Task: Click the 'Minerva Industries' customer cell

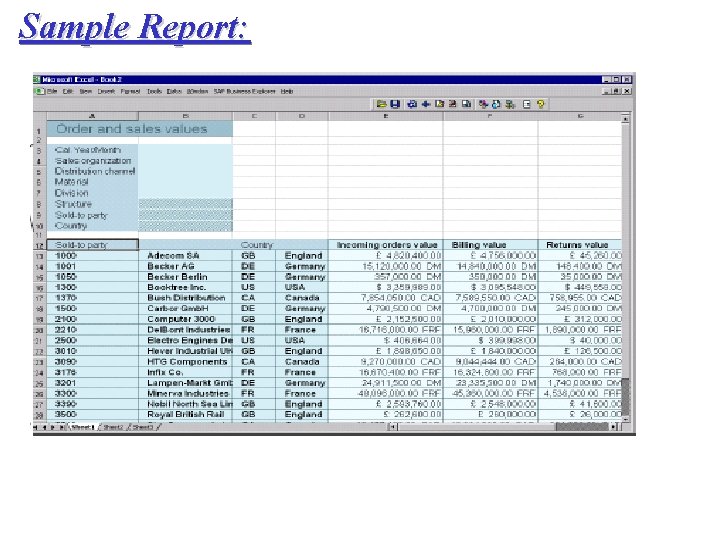Action: (x=188, y=394)
